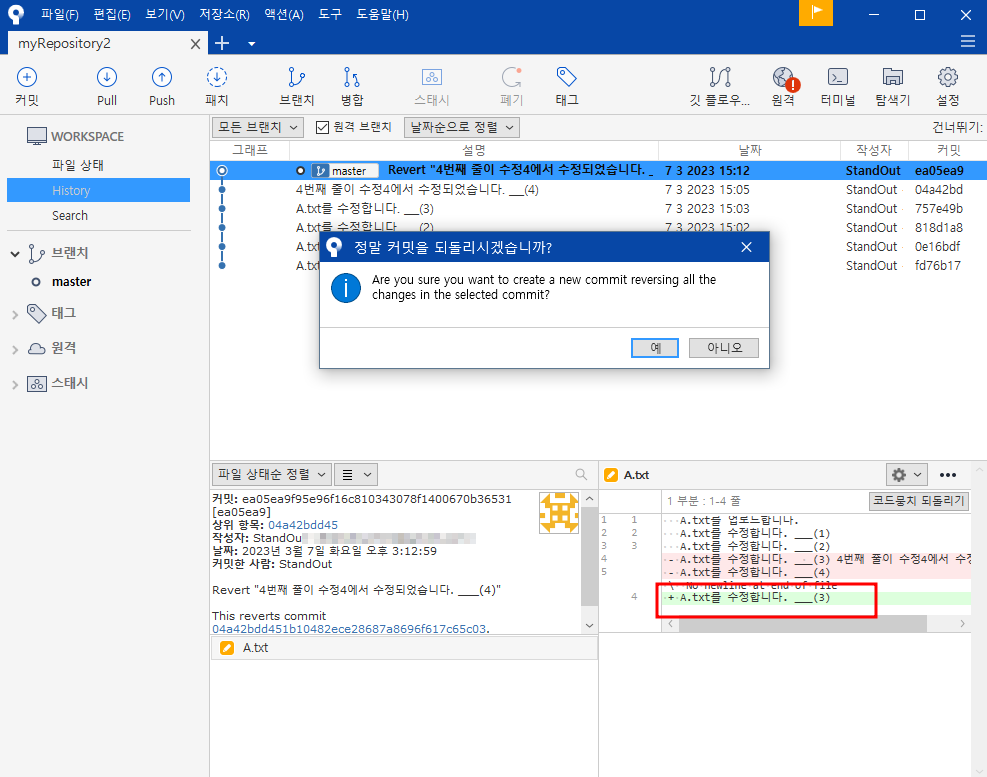This screenshot has width=987, height=777.
Task: Click the orange flag notification icon
Action: pyautogui.click(x=816, y=13)
